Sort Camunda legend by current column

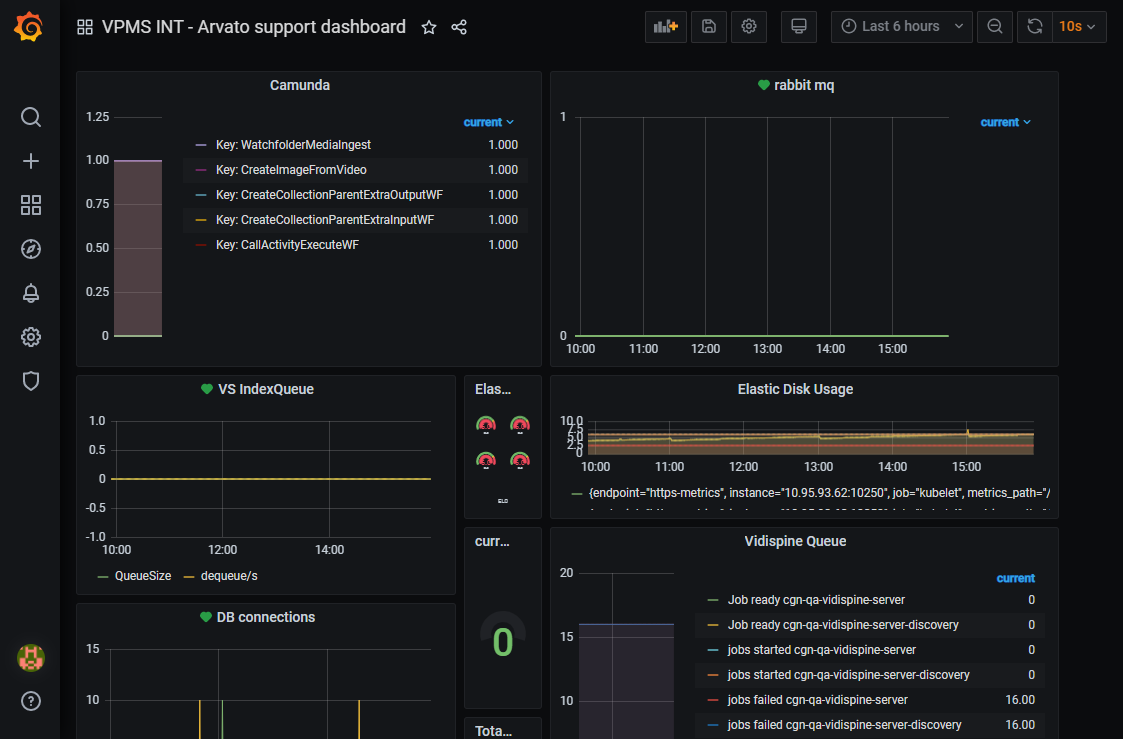pyautogui.click(x=488, y=122)
